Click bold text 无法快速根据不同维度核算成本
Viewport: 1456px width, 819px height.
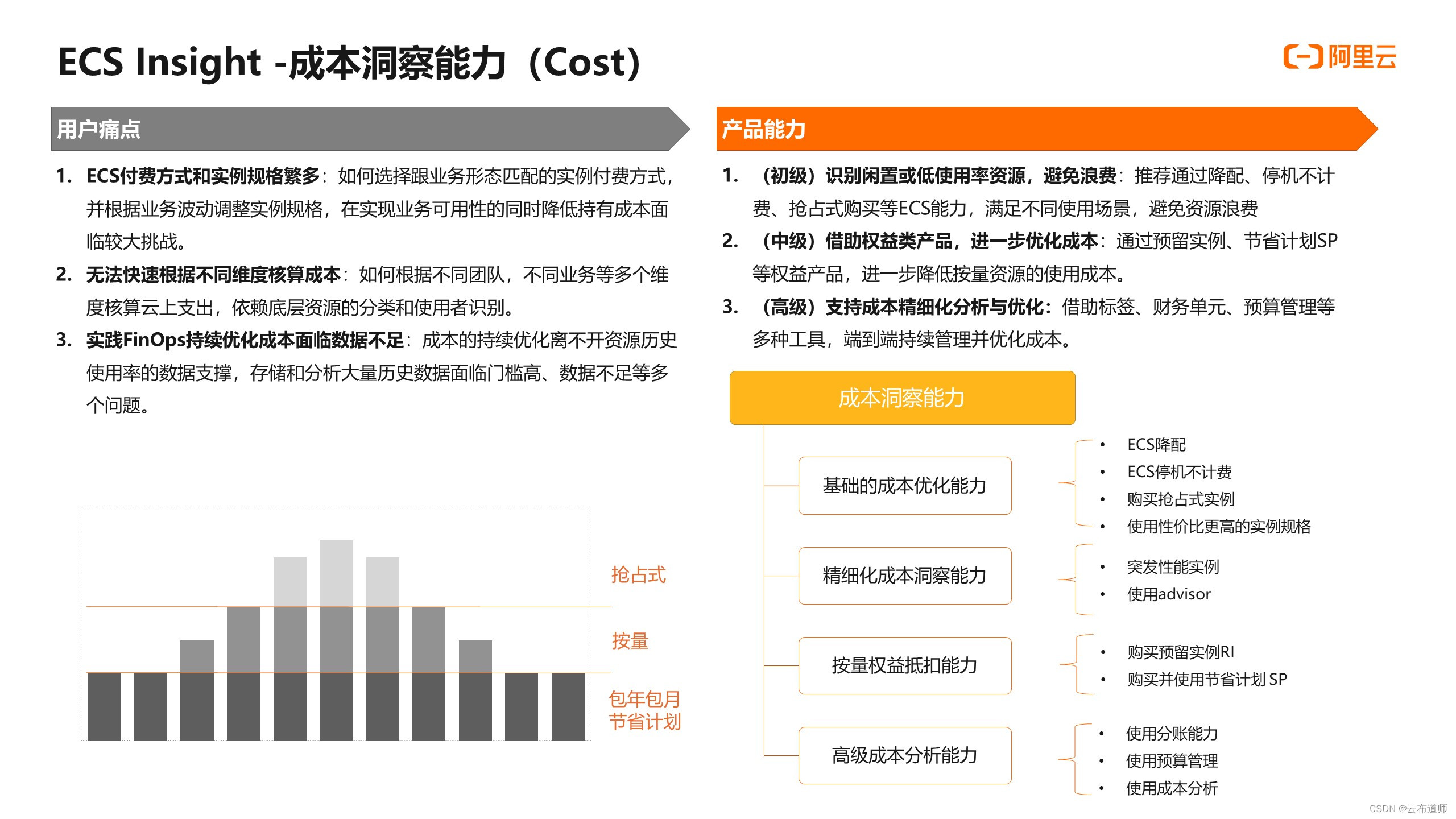click(x=213, y=275)
